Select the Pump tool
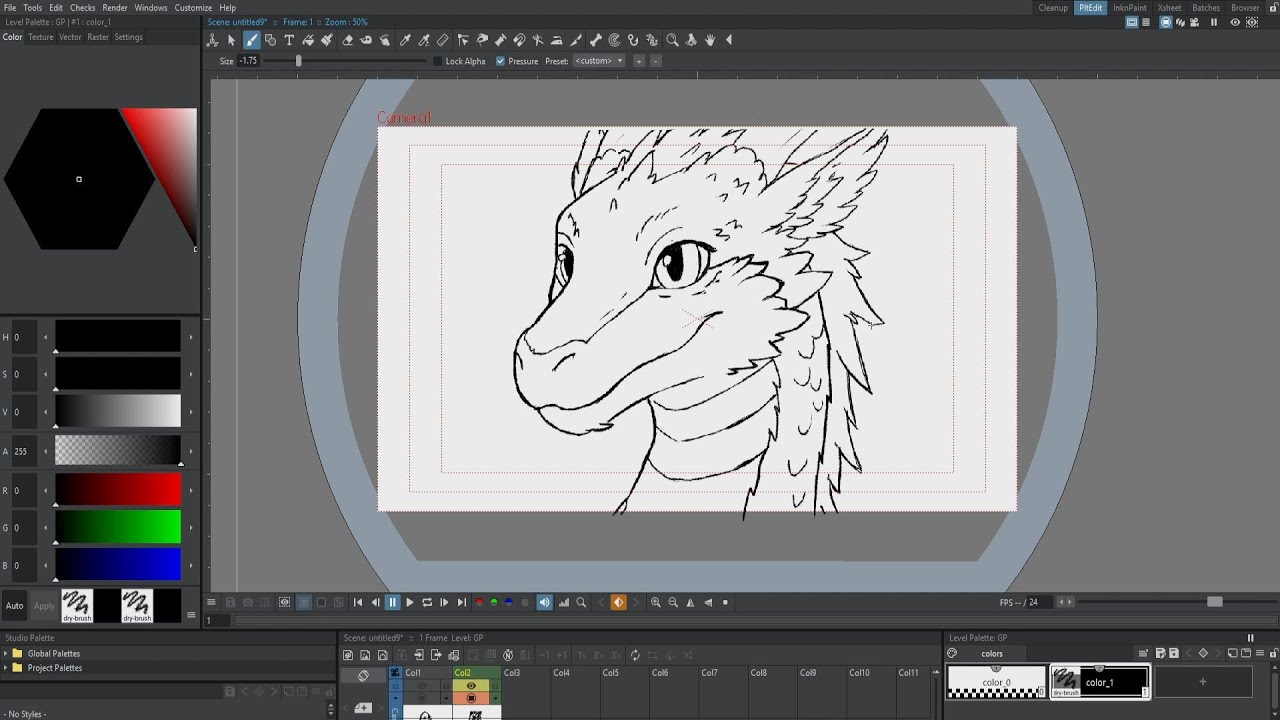Screen dimensions: 1280x720 (500, 40)
